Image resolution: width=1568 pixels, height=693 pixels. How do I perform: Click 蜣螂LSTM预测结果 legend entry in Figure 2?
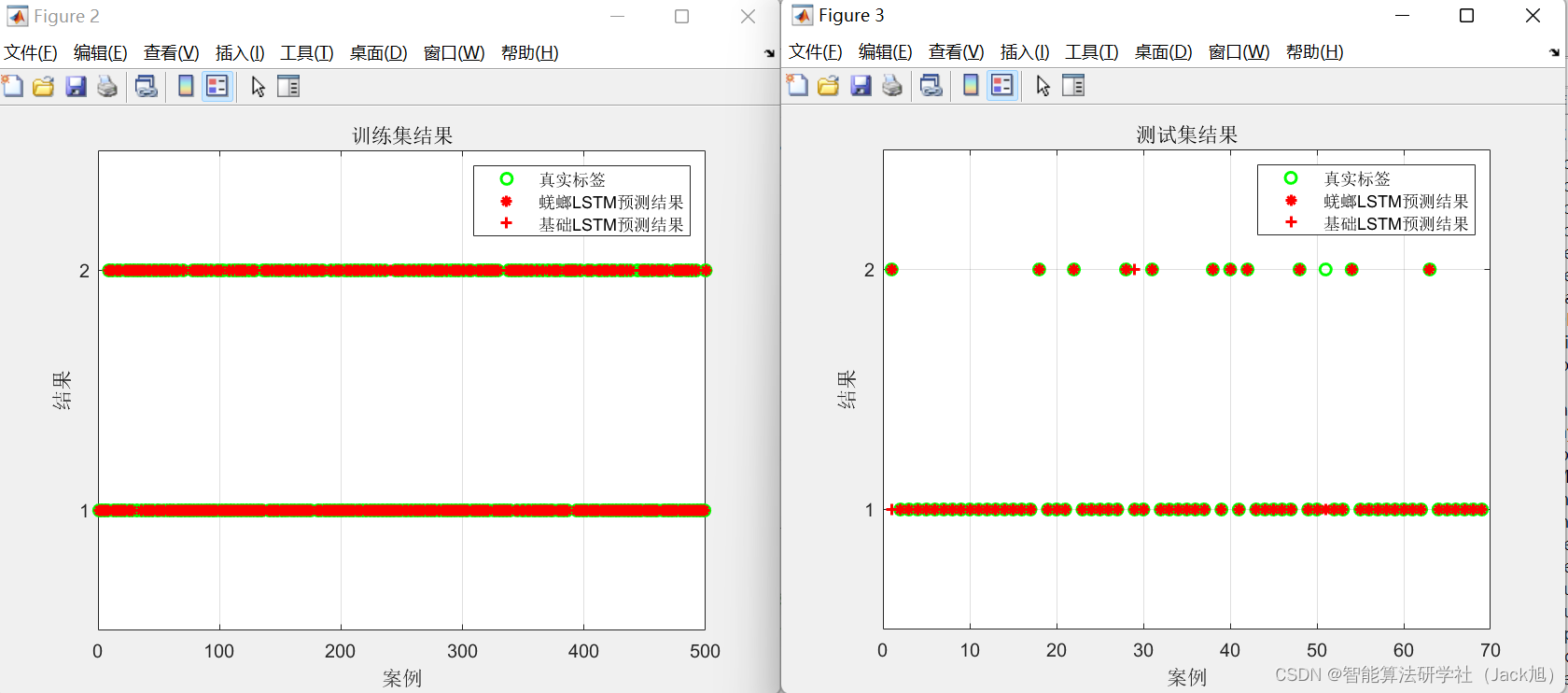pos(611,202)
